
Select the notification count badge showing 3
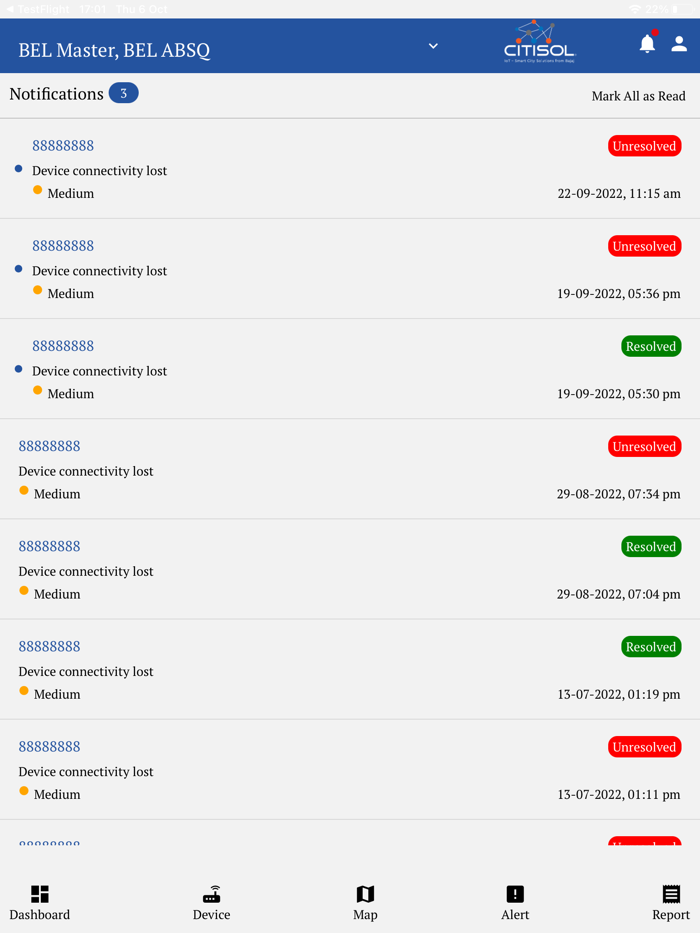click(x=123, y=93)
